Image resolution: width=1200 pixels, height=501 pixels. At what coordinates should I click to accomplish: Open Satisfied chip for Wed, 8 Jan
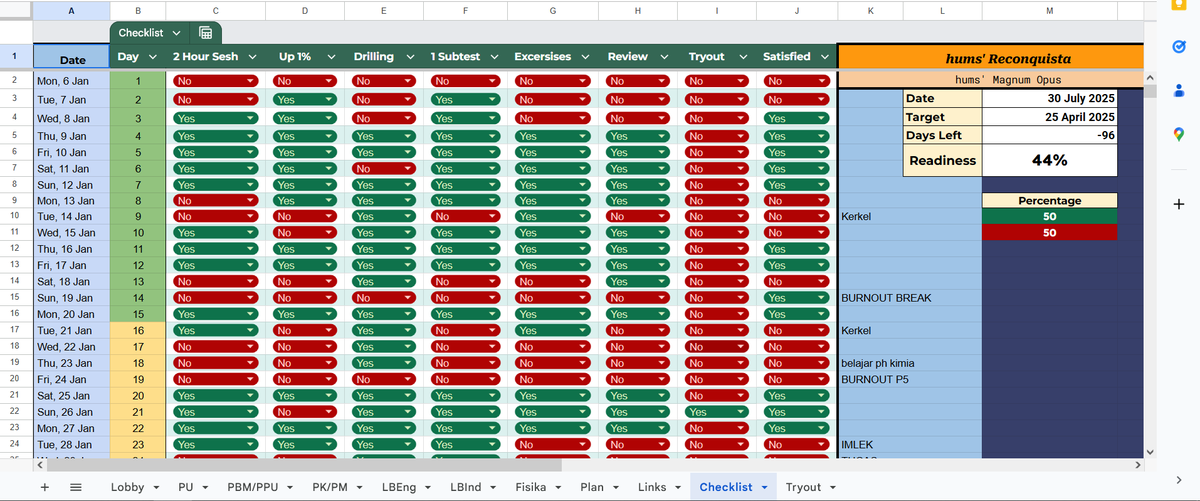click(x=796, y=119)
